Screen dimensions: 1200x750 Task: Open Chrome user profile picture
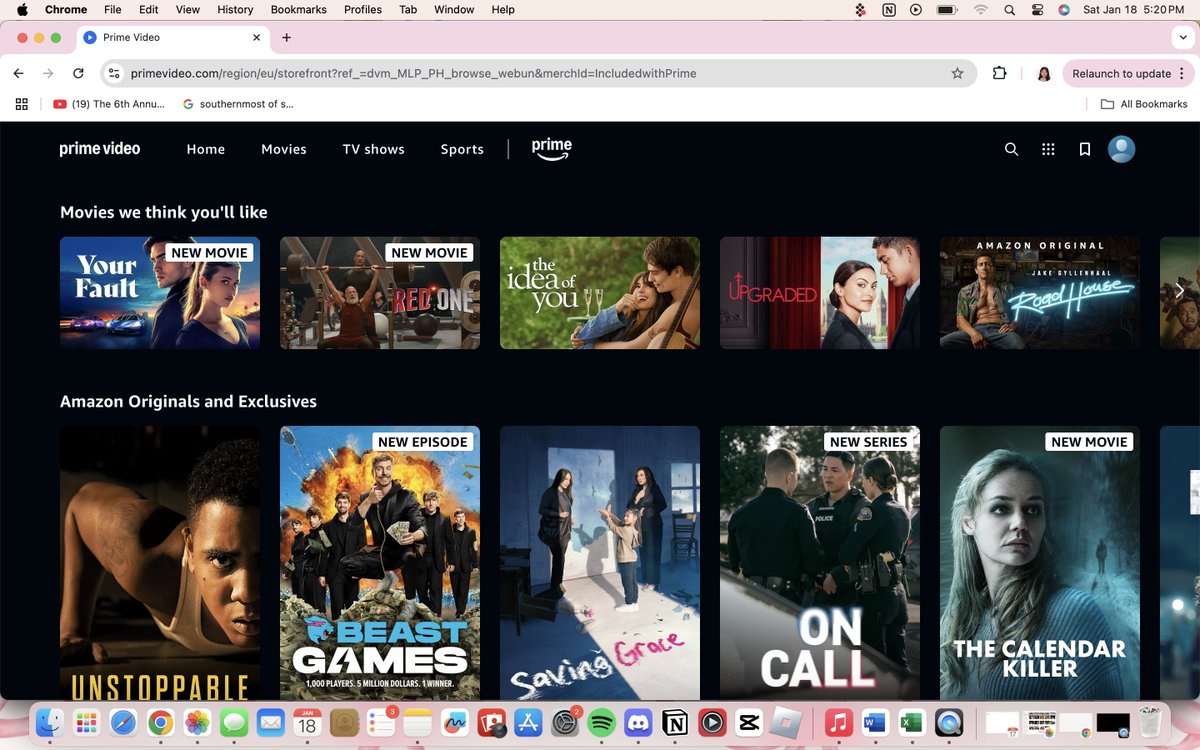1044,73
